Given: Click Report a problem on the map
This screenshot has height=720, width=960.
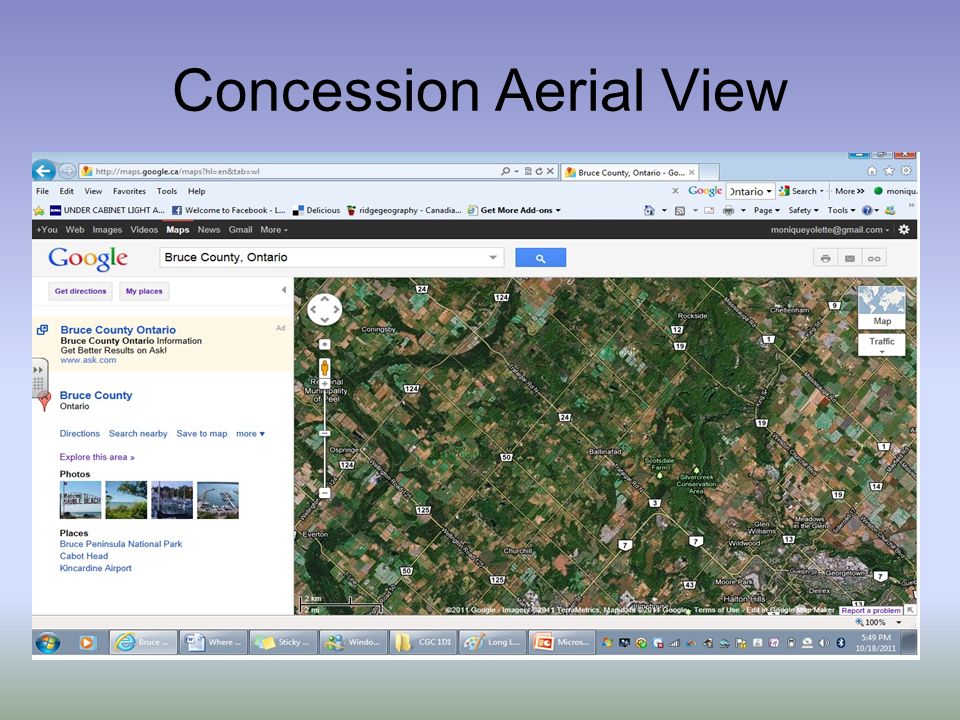Looking at the screenshot, I should pos(870,610).
